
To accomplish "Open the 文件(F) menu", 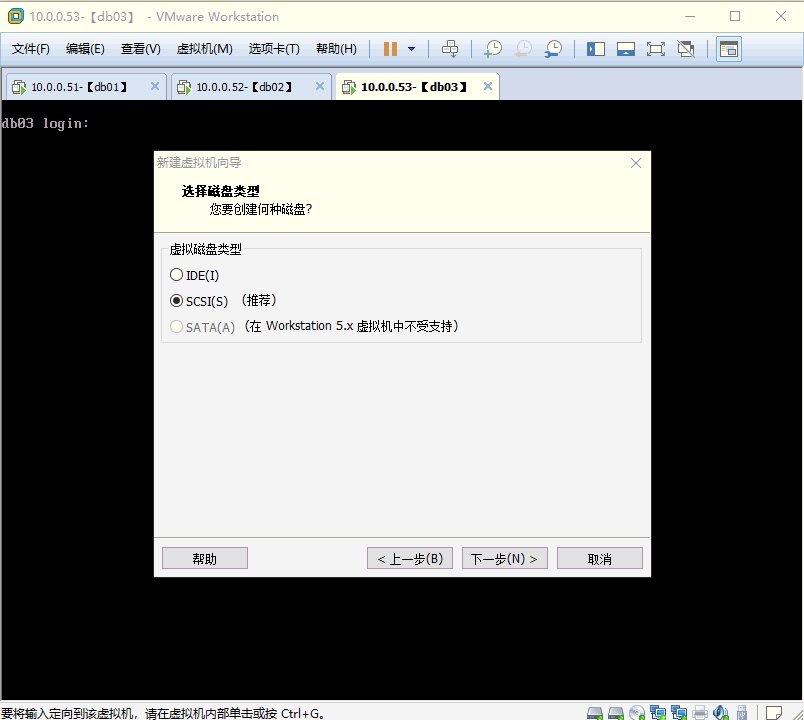I will pyautogui.click(x=31, y=49).
